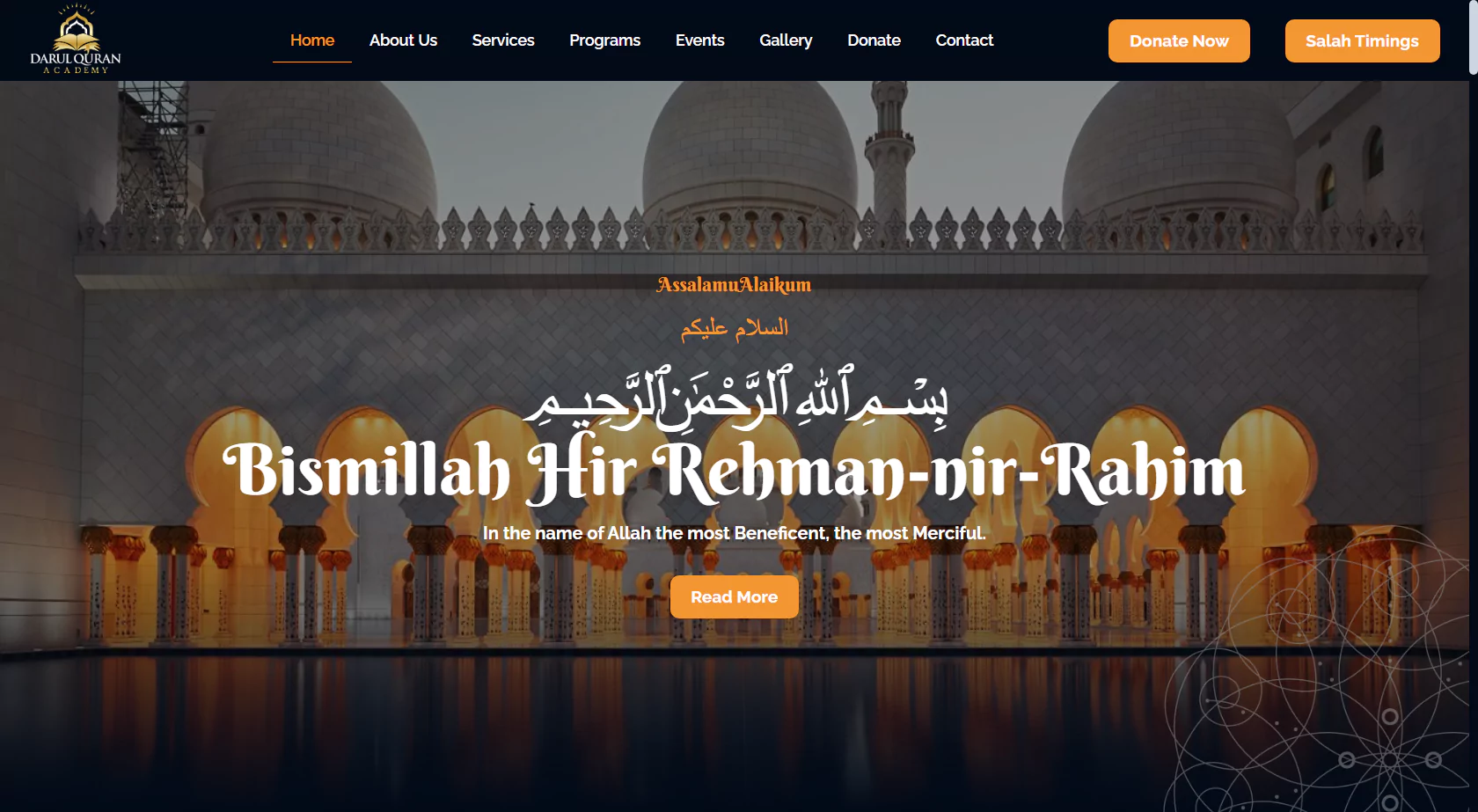Open the Donate nav link
The height and width of the screenshot is (812, 1478).
pyautogui.click(x=874, y=40)
